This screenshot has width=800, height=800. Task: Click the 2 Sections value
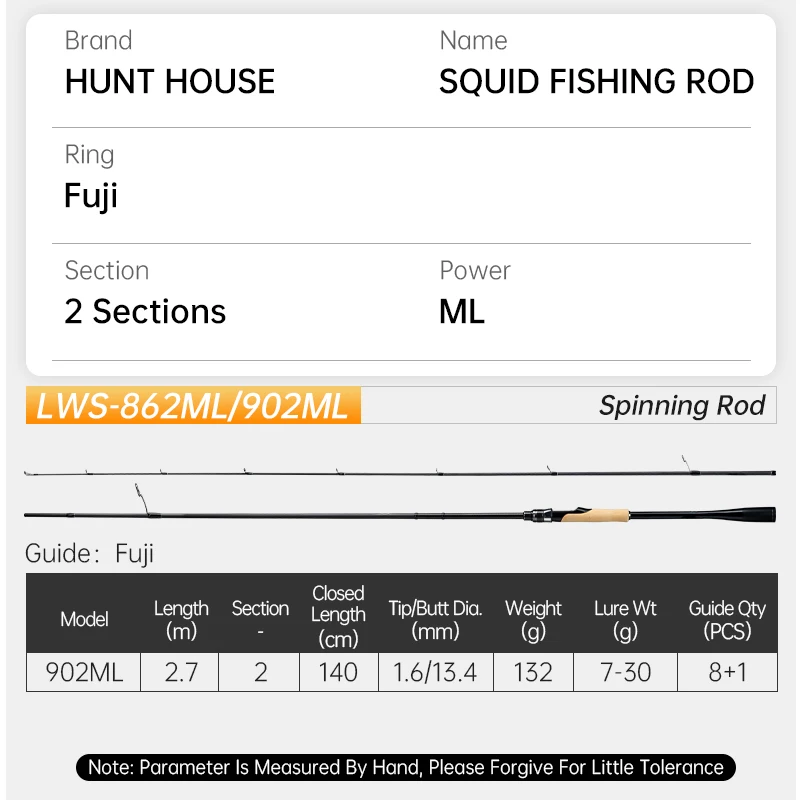click(x=145, y=311)
